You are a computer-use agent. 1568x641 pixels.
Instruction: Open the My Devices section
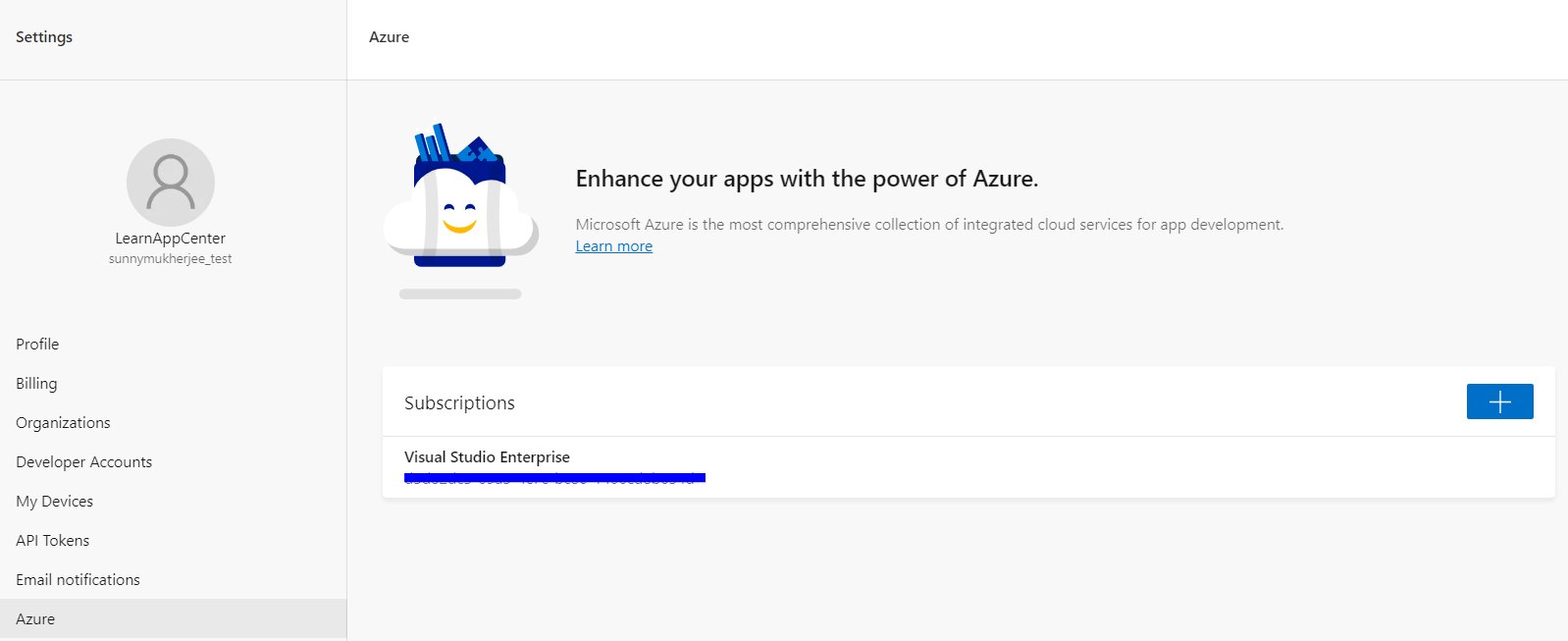(54, 501)
